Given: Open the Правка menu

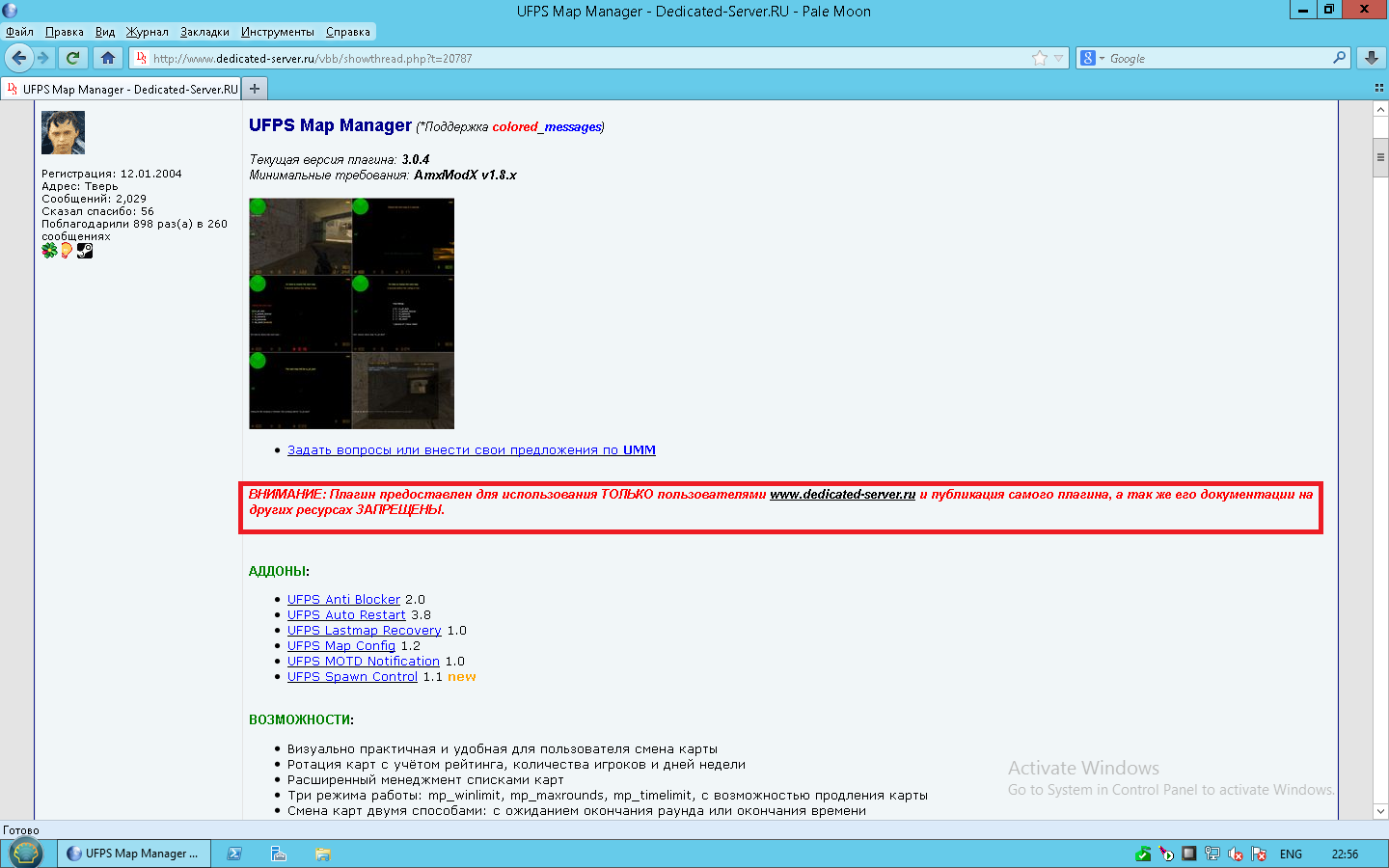Looking at the screenshot, I should [x=65, y=32].
